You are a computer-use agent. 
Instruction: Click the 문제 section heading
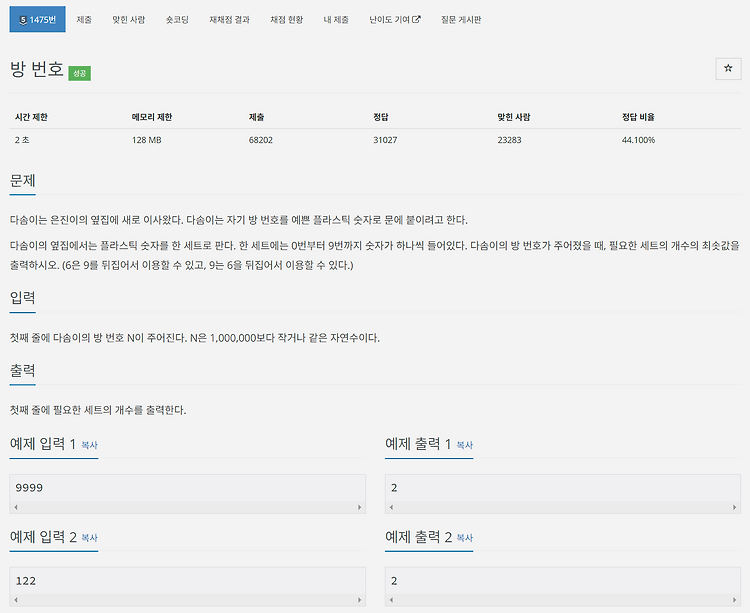[22, 181]
